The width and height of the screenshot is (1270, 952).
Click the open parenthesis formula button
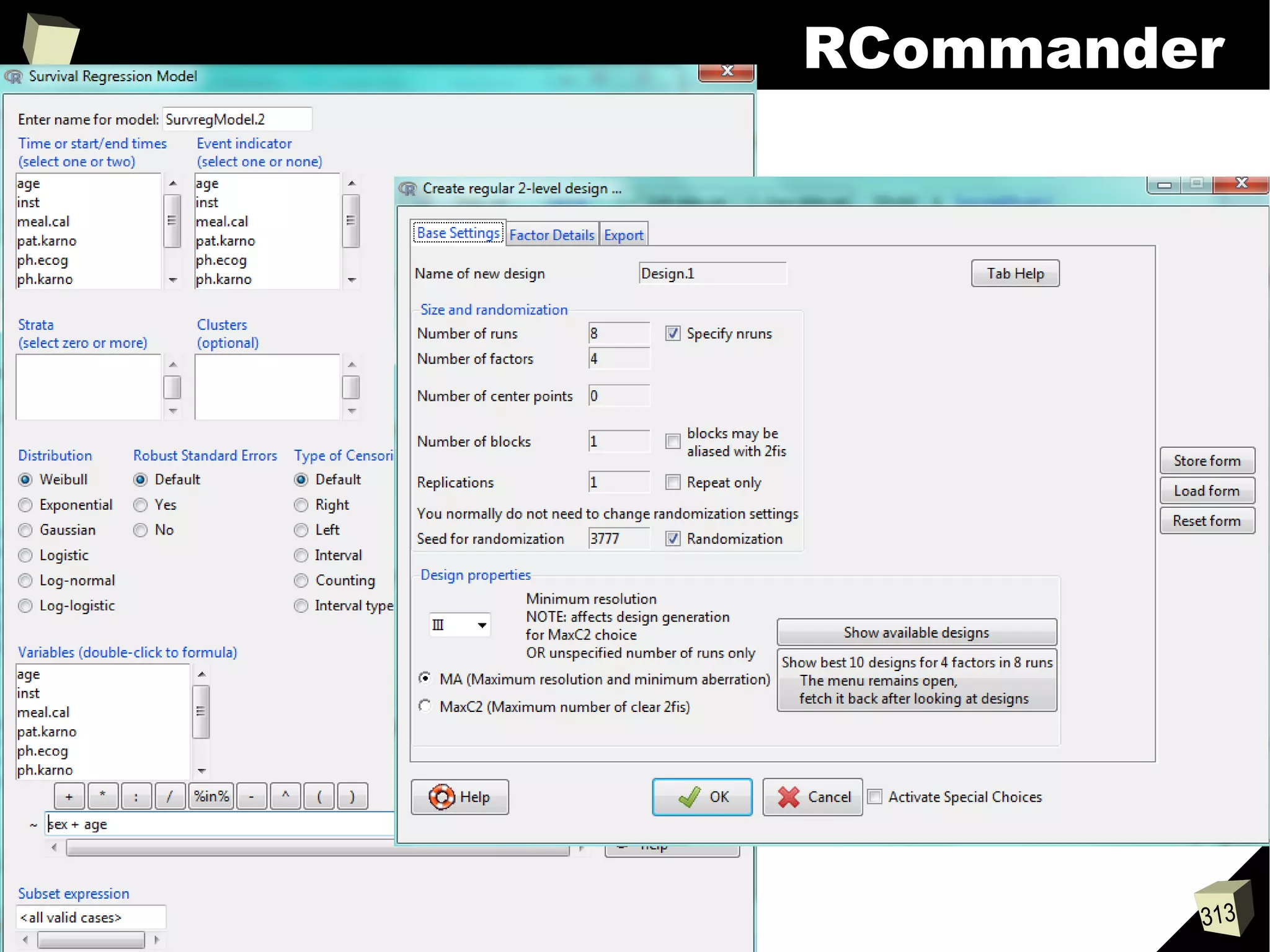pyautogui.click(x=319, y=796)
